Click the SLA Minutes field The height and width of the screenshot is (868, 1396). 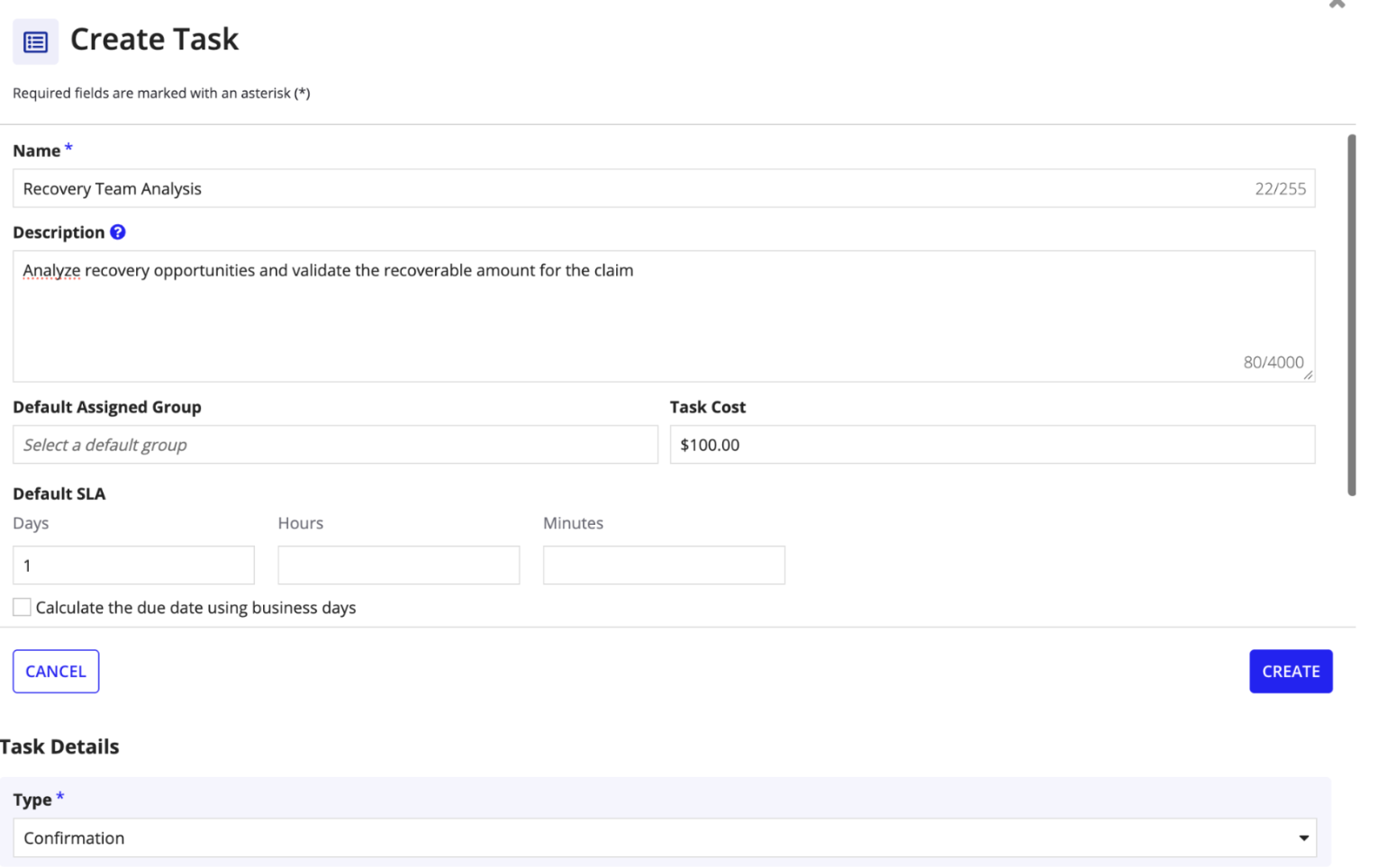click(x=664, y=565)
